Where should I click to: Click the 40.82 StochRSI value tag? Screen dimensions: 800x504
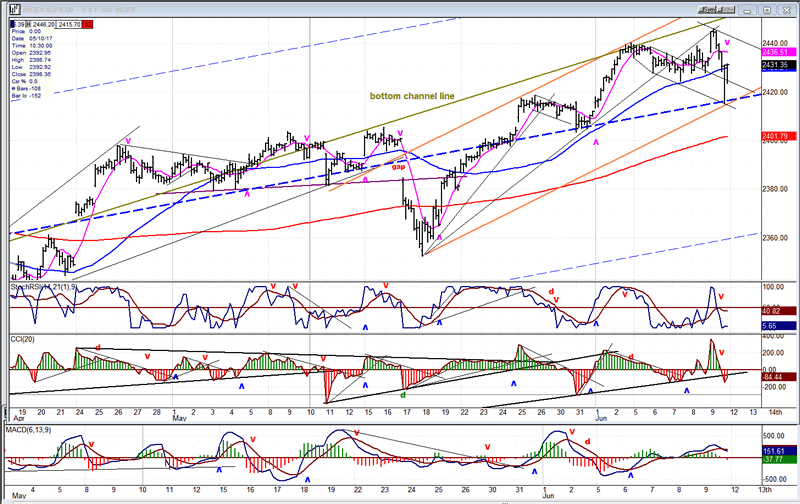(777, 311)
